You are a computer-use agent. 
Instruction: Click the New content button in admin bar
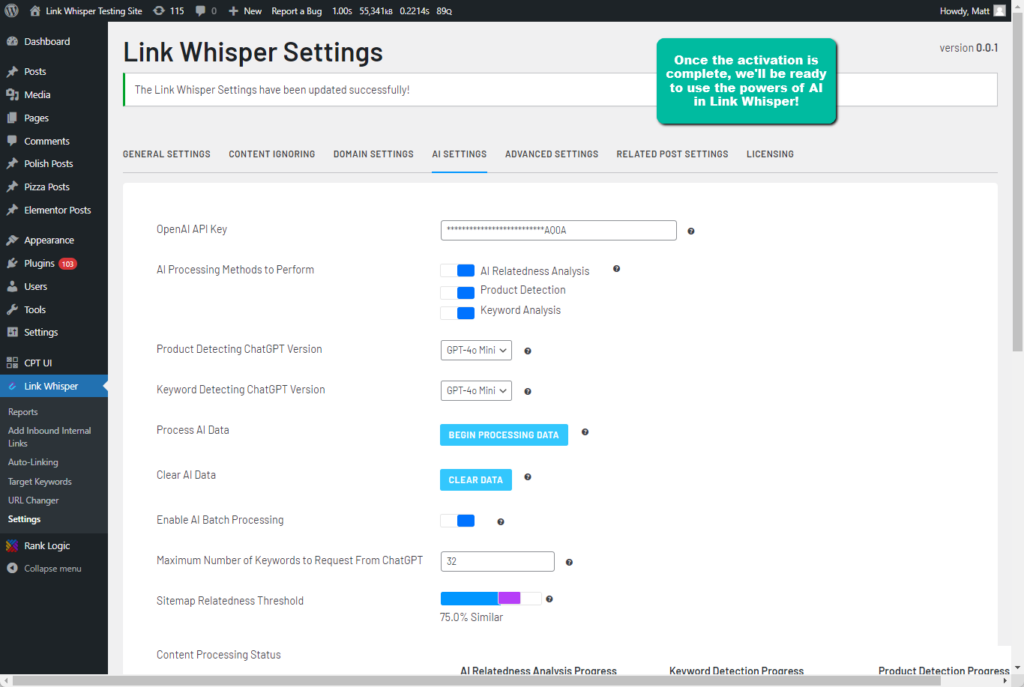coord(245,10)
